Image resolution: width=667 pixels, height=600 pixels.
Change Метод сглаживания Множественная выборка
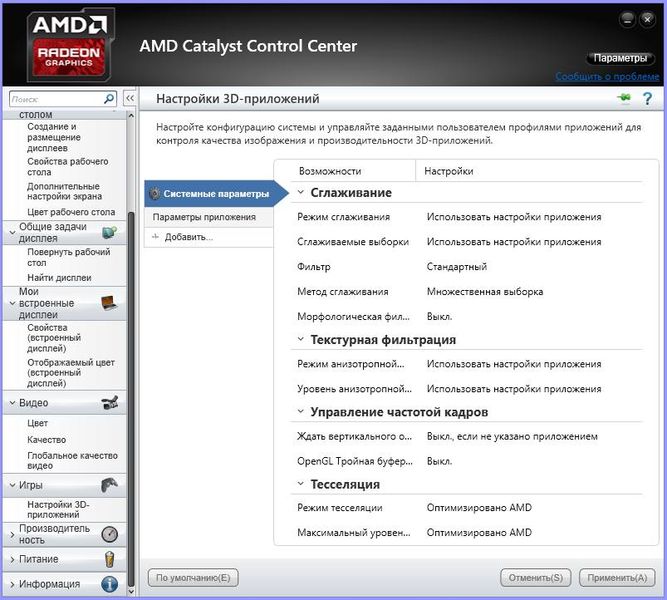click(485, 292)
